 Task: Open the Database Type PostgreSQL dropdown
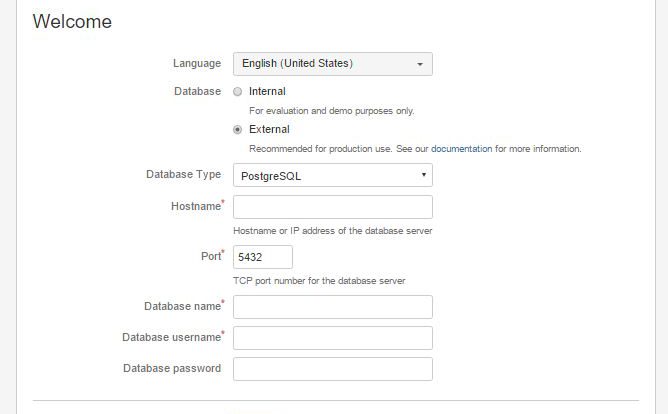tap(333, 175)
